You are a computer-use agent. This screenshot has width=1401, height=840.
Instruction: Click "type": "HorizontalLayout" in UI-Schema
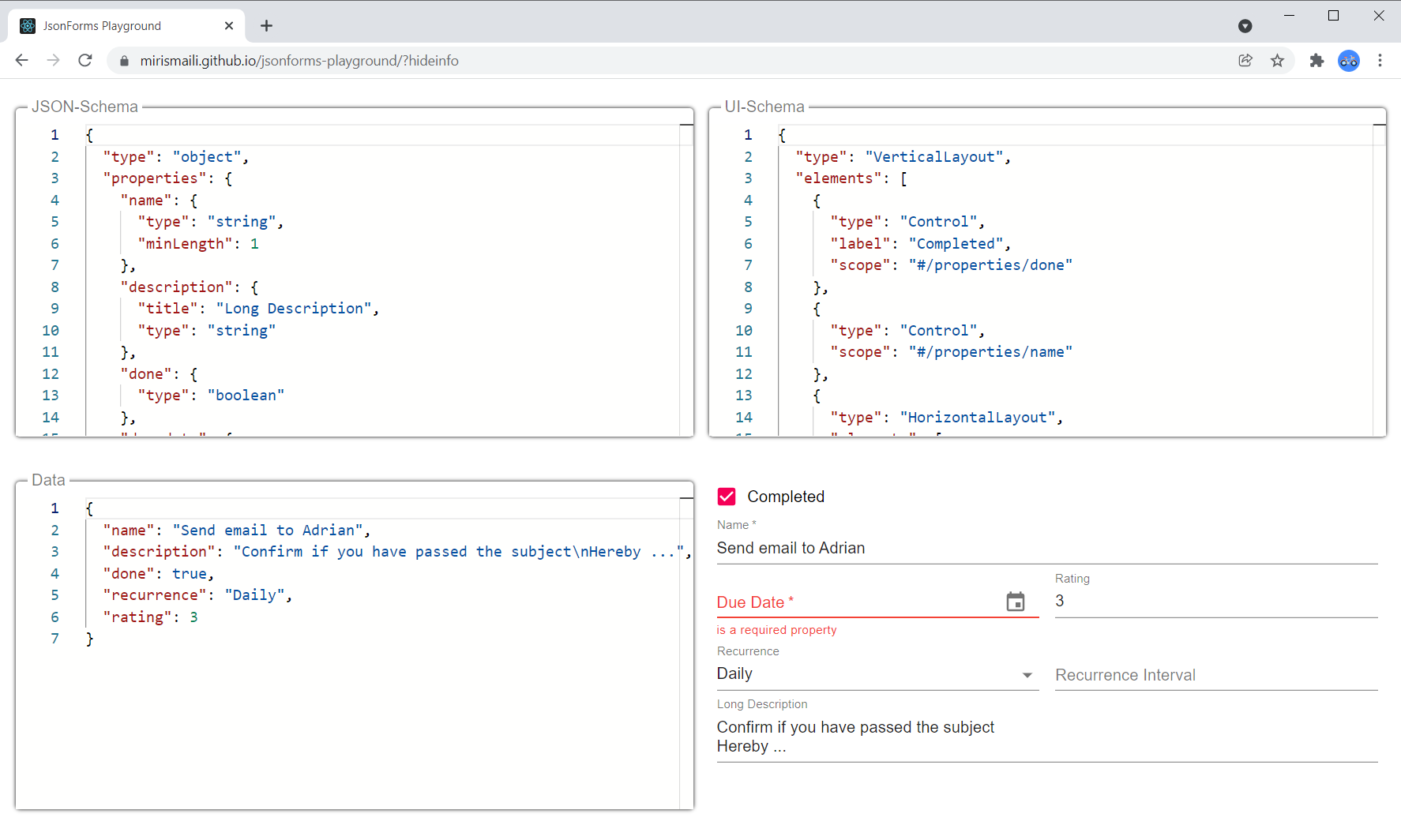point(947,418)
